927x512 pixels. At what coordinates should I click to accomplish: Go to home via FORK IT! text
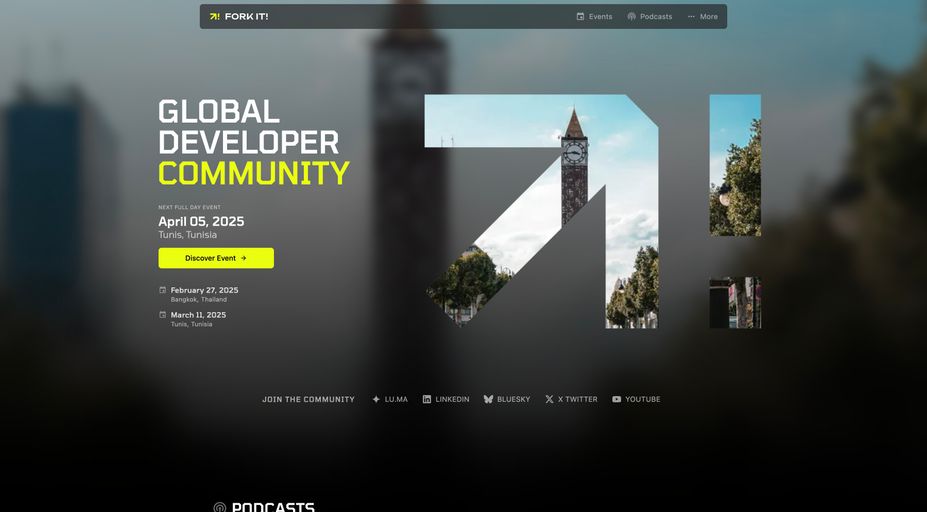pyautogui.click(x=246, y=17)
